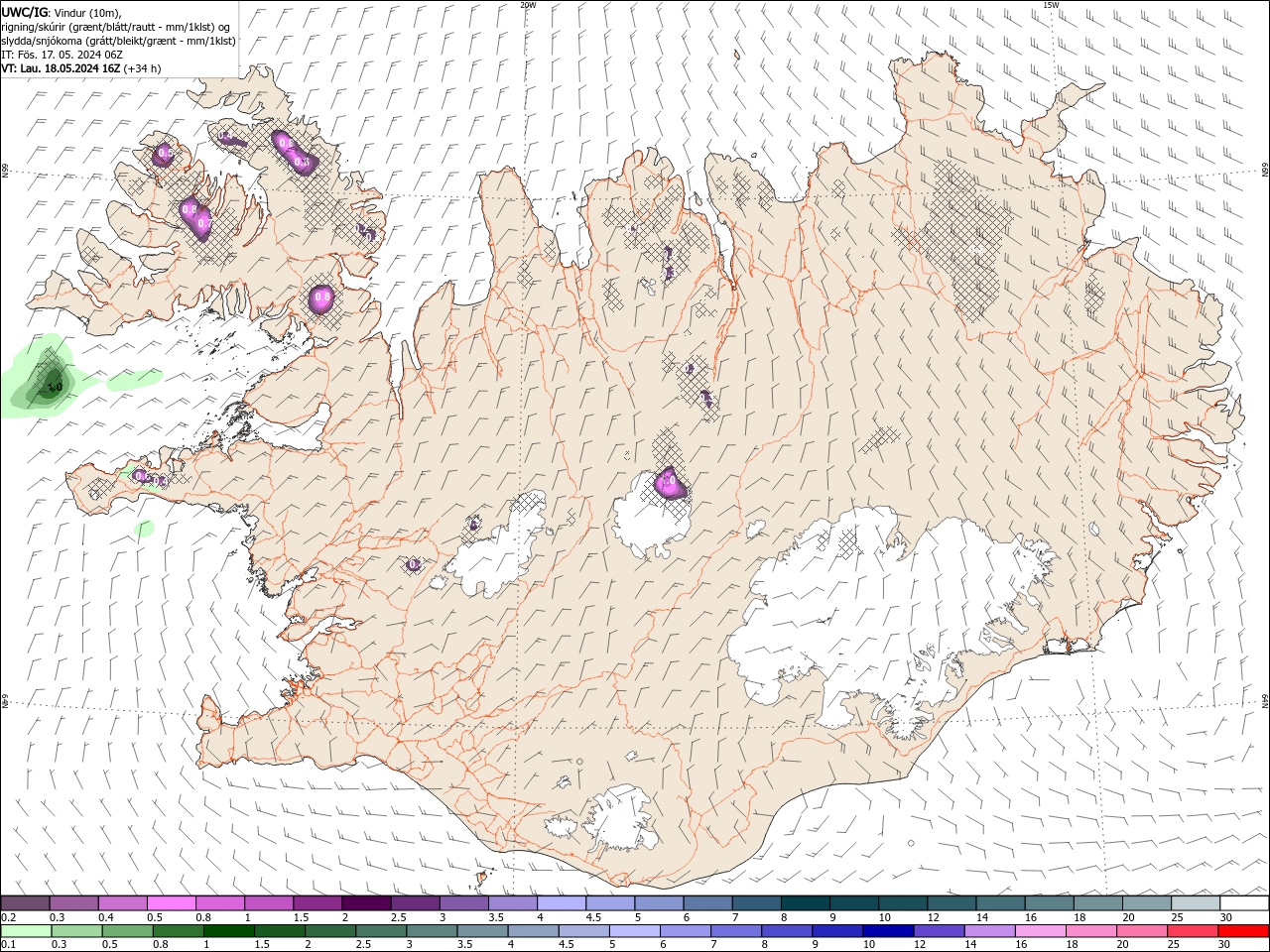
Task: Select the 'rigning/skúrir' legend line
Action: click(x=116, y=27)
